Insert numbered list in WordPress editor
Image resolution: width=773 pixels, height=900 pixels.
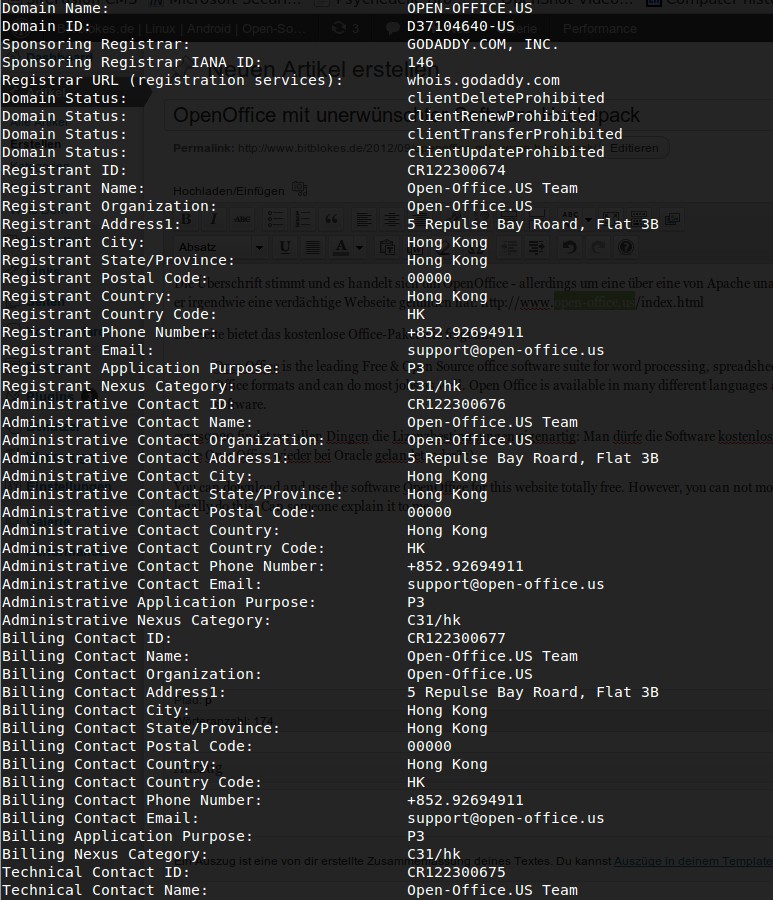[302, 219]
